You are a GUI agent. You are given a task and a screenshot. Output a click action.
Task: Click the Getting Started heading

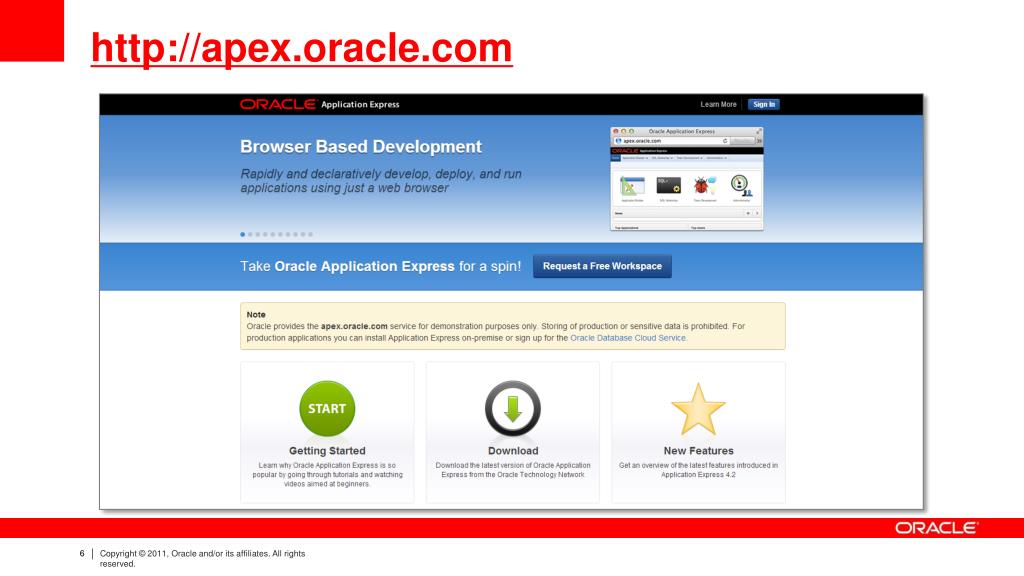click(327, 451)
